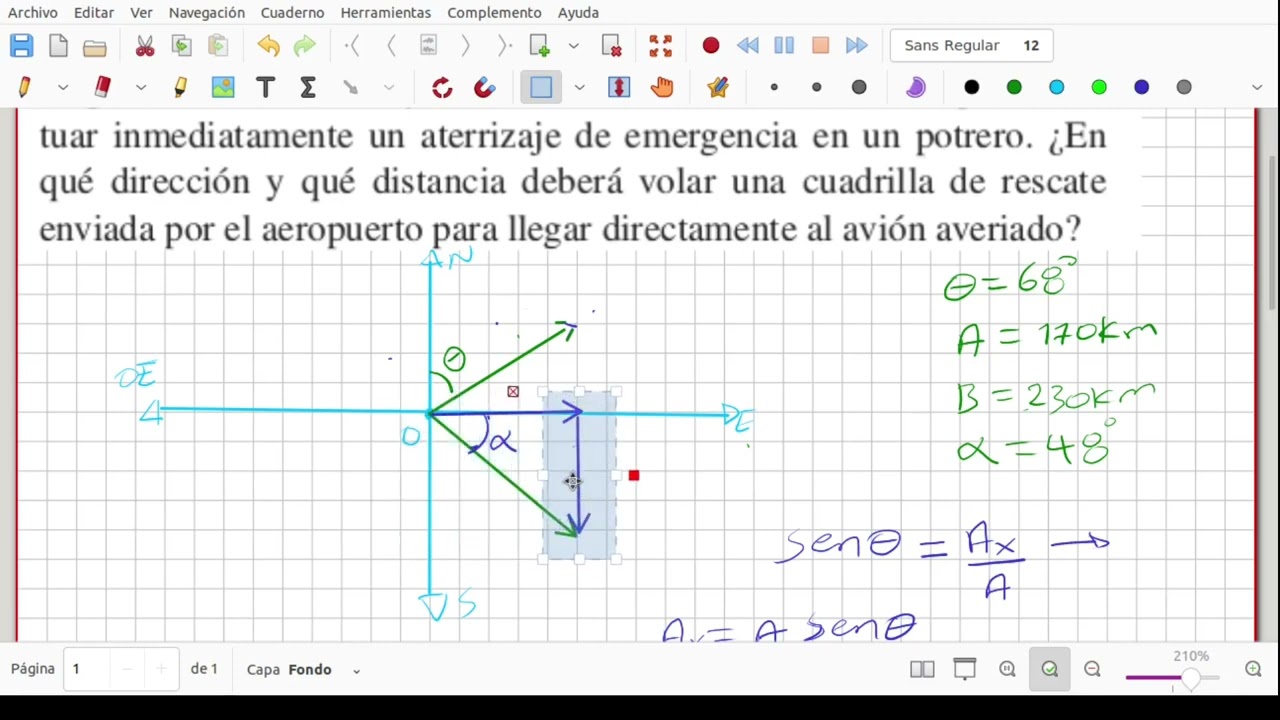
Task: Open the selection tool type dropdown
Action: [580, 87]
